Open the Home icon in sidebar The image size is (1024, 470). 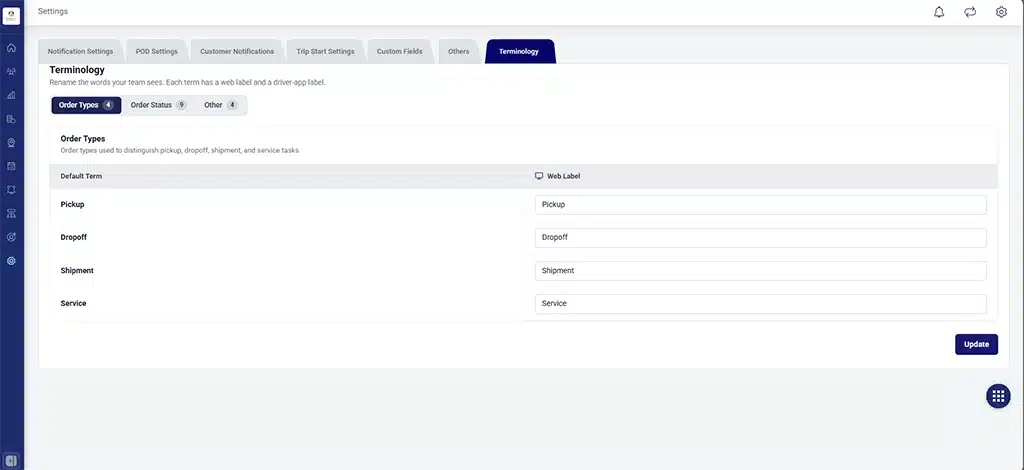11,48
